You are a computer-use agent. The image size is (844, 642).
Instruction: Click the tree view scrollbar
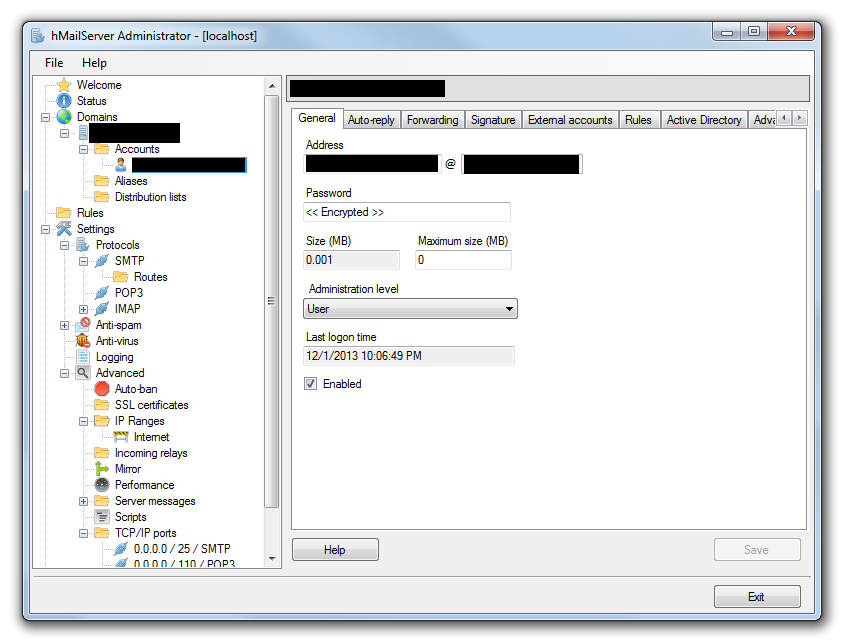(270, 300)
